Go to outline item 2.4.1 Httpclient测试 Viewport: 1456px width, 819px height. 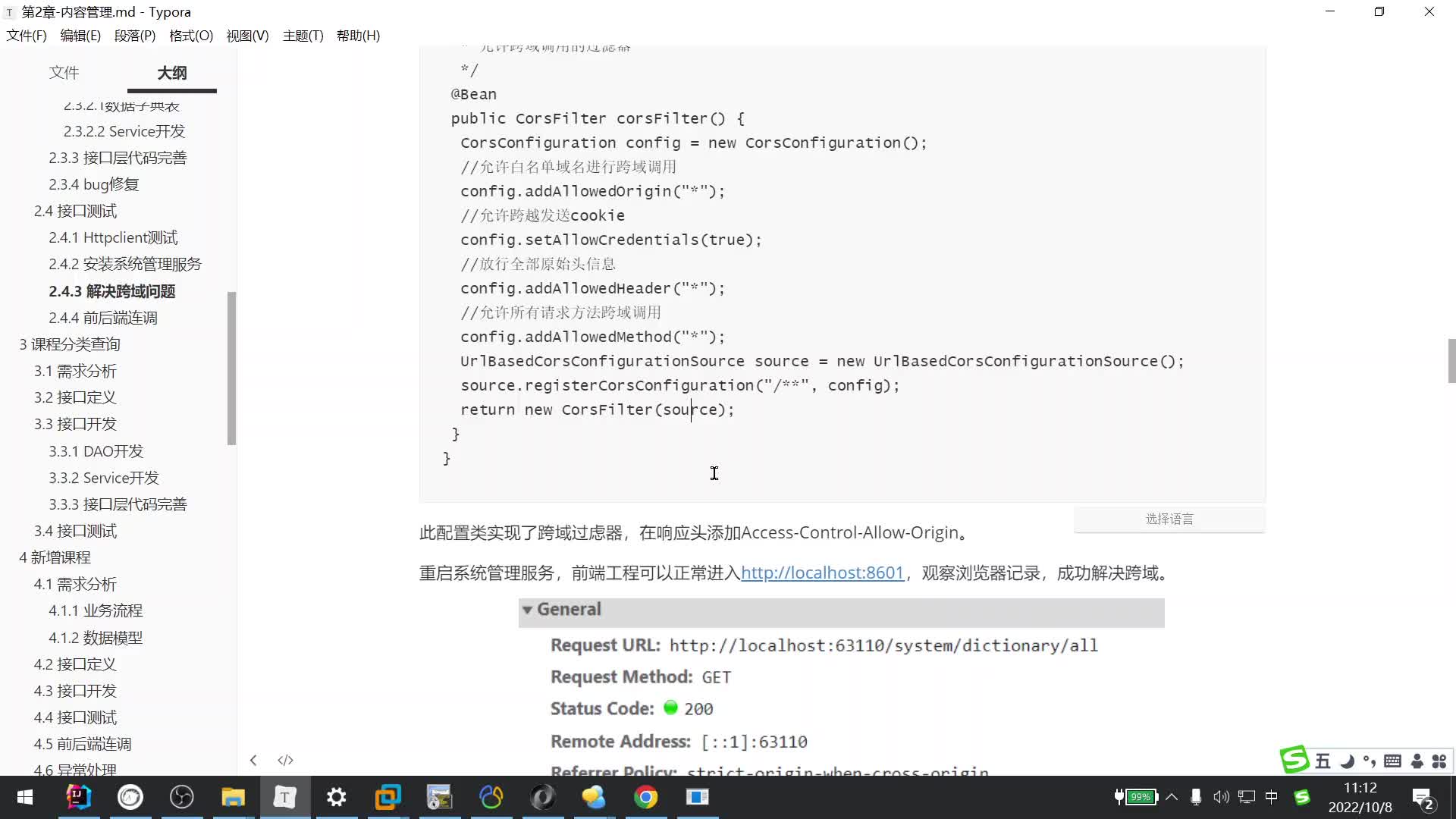[x=113, y=237]
